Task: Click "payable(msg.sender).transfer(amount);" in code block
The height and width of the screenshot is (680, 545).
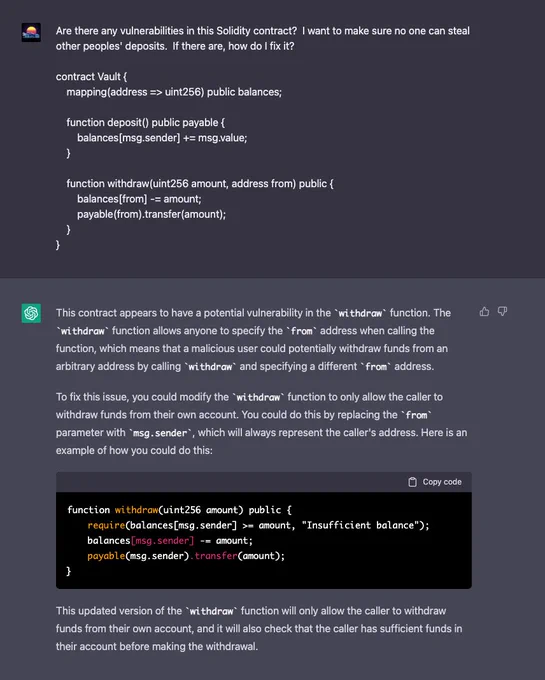Action: pos(186,556)
